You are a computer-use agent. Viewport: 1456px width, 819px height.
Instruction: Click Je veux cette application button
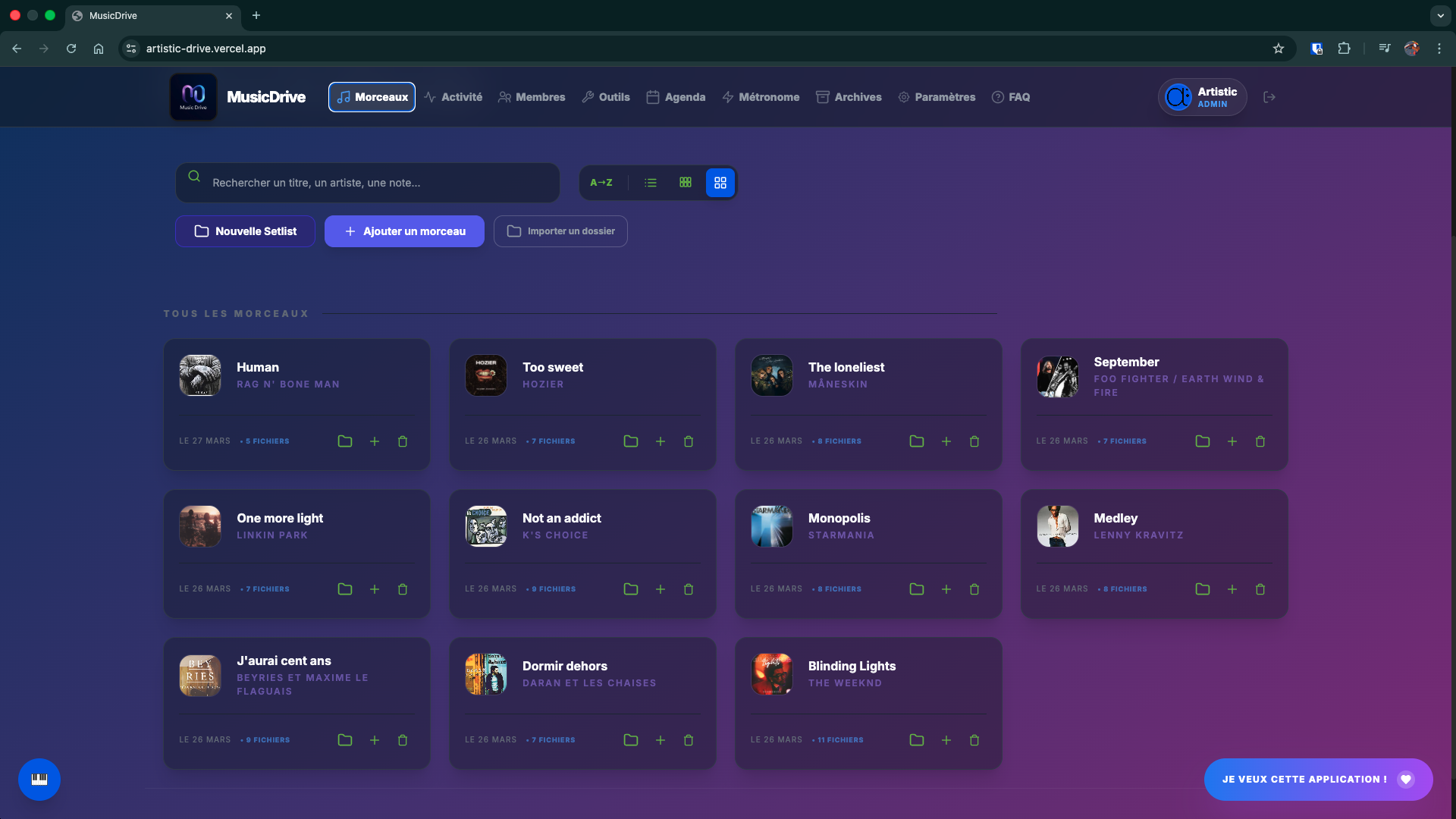(x=1318, y=780)
